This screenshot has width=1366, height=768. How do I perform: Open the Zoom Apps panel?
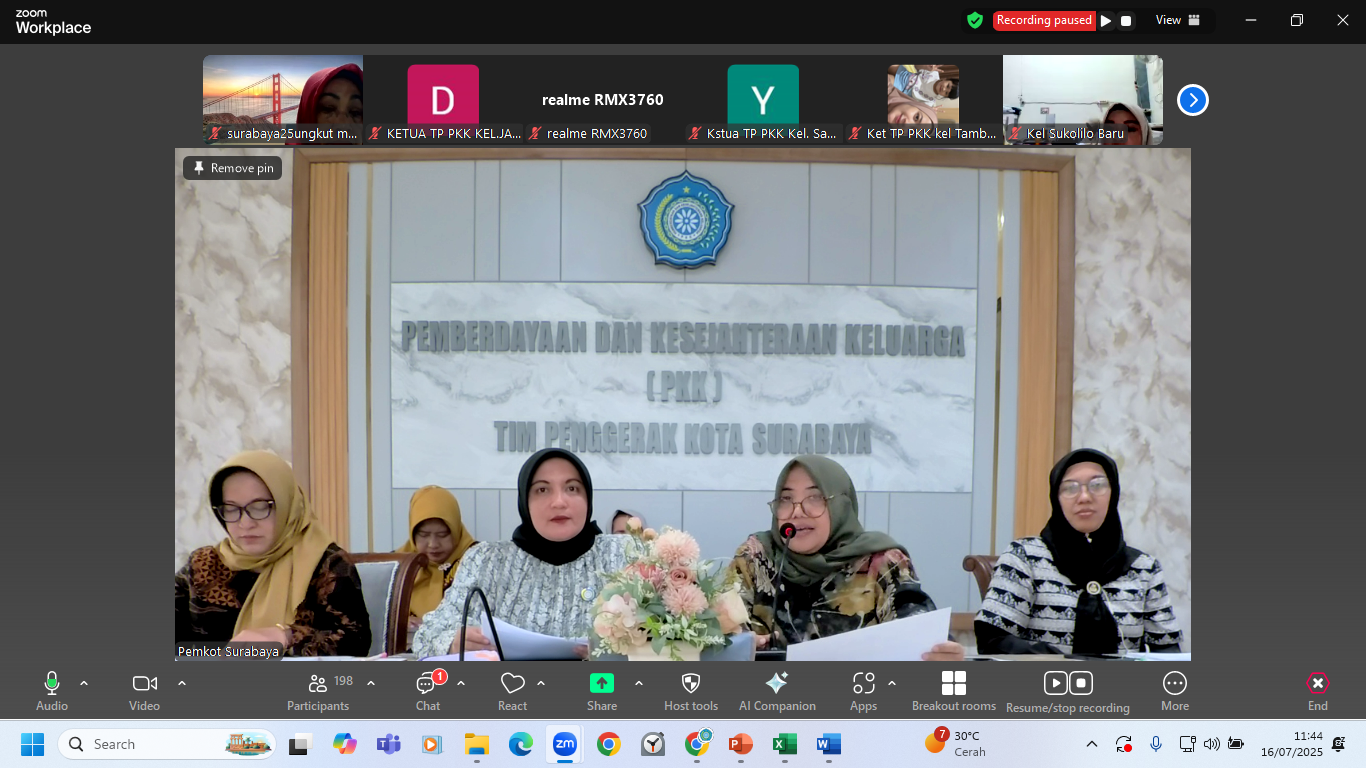pos(863,691)
